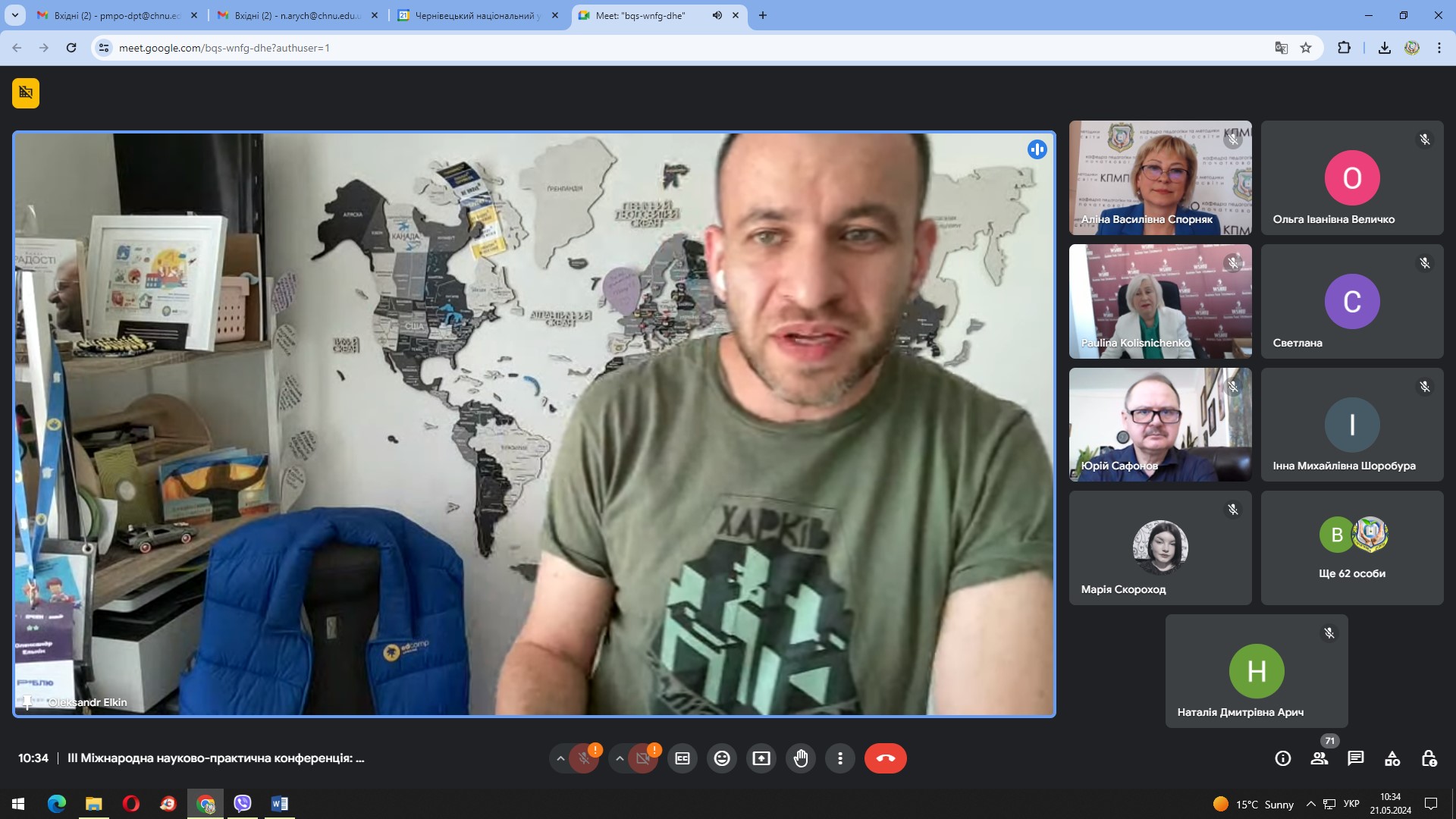Open host controls lock icon

(x=1429, y=758)
